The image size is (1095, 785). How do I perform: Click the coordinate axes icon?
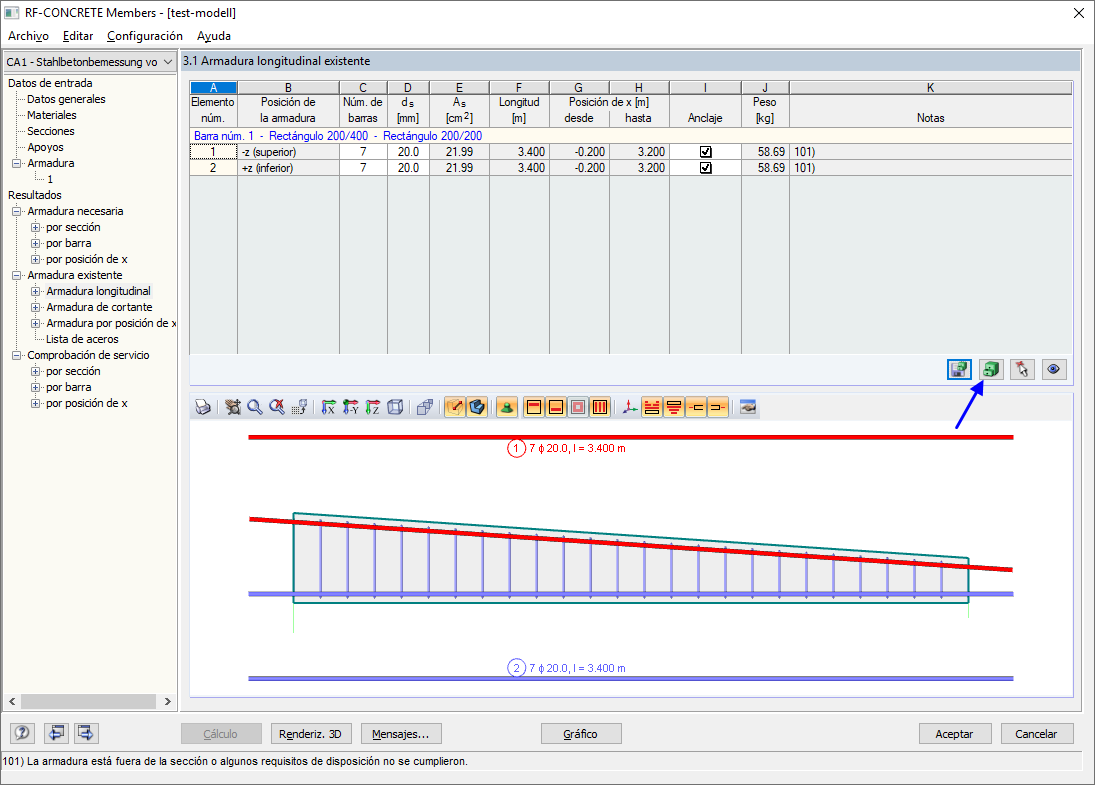[x=630, y=407]
